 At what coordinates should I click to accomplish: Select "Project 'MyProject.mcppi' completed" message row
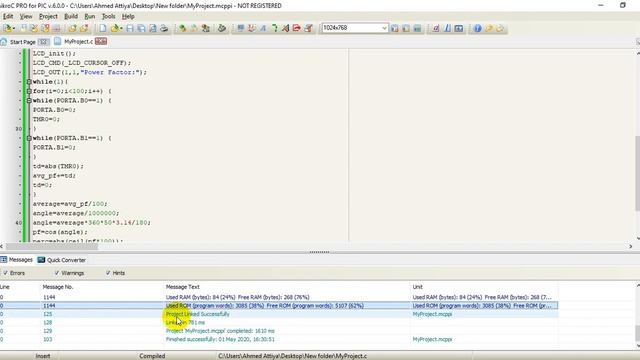click(x=279, y=331)
